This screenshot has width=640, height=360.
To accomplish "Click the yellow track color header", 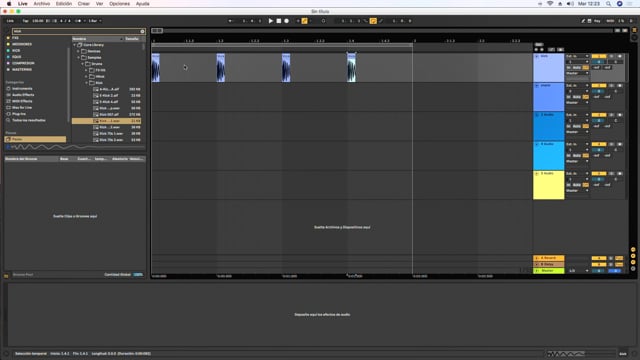I will (549, 185).
